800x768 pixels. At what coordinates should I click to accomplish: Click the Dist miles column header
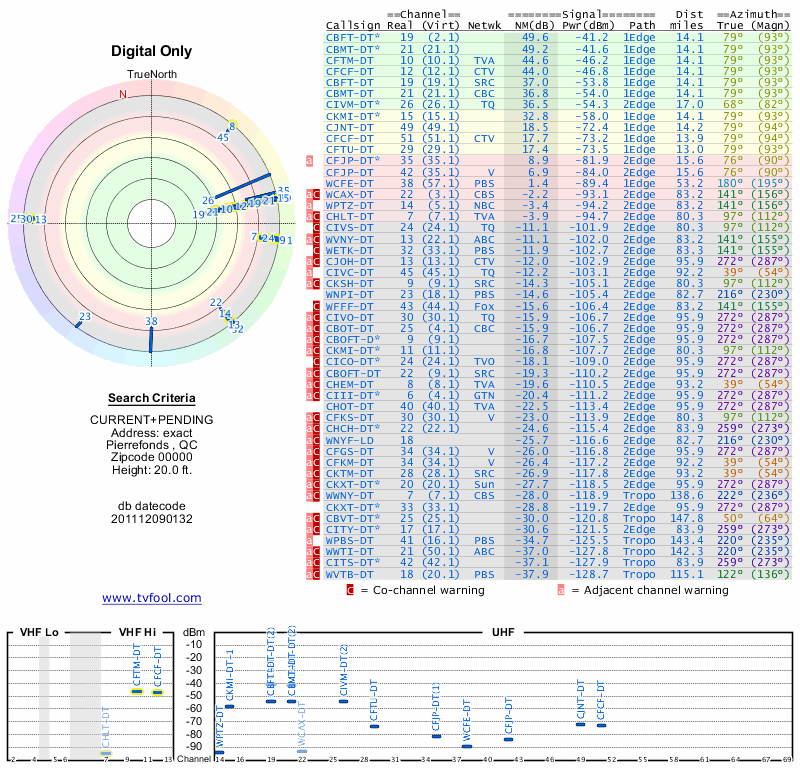click(686, 20)
